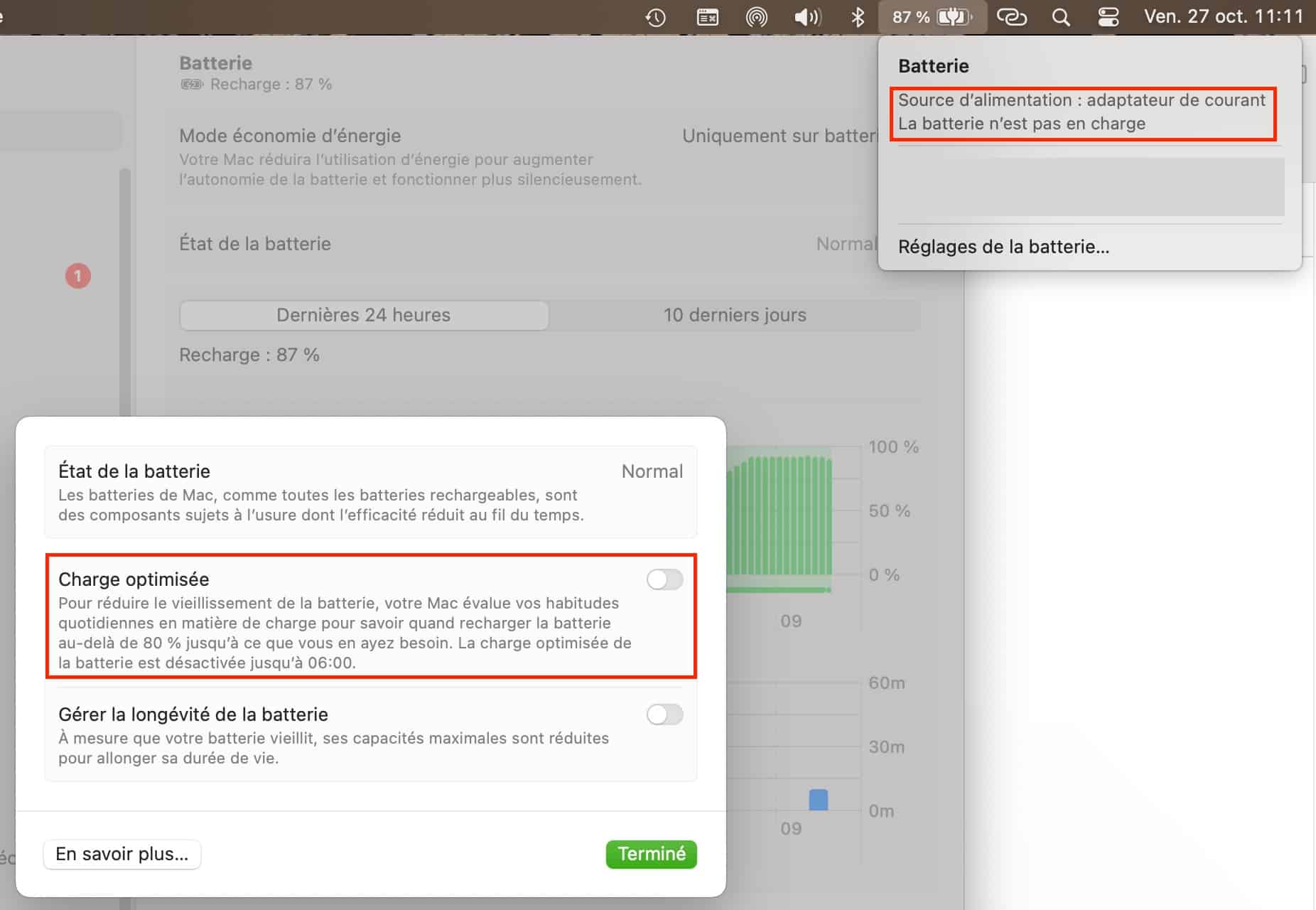Click La batterie n'est pas en charge text
This screenshot has width=1316, height=910.
click(1022, 124)
